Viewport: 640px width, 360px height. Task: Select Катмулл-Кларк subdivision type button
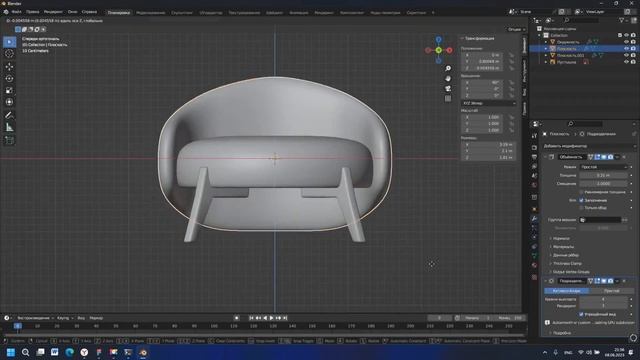click(x=567, y=291)
